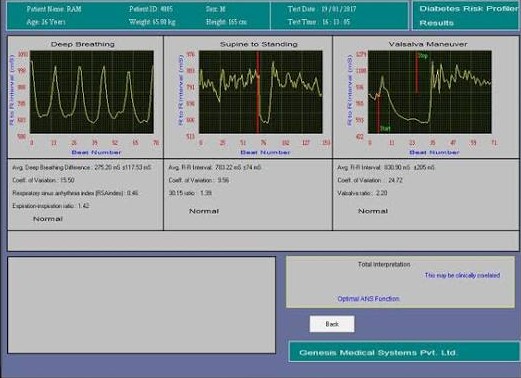Viewport: 521px width, 378px height.
Task: Click the 'Deep Breathing' graph title
Action: (x=83, y=44)
